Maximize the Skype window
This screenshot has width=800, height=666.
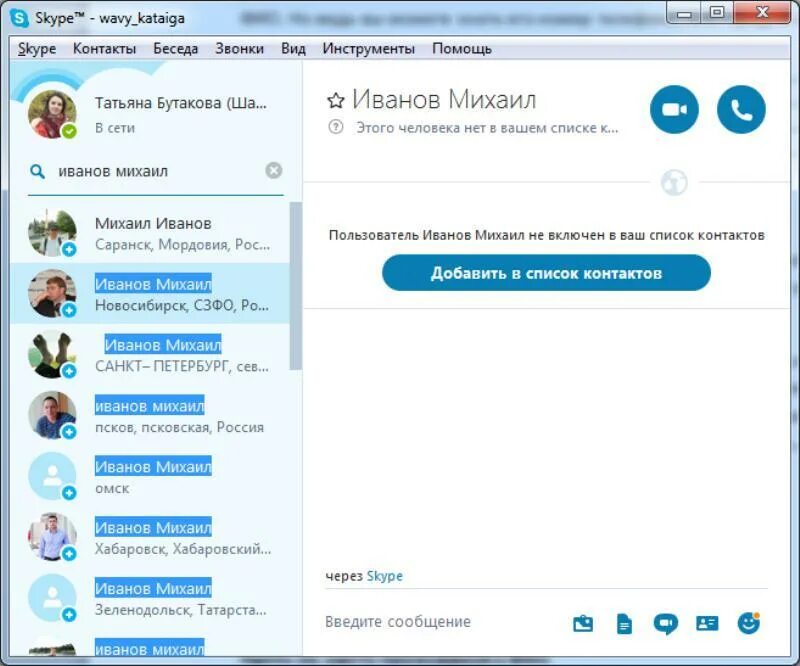click(717, 13)
